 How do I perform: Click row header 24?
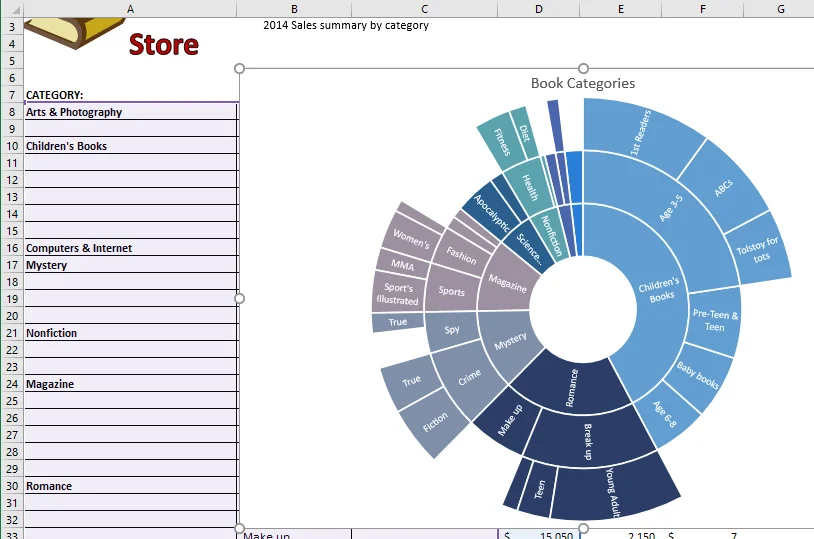click(12, 384)
